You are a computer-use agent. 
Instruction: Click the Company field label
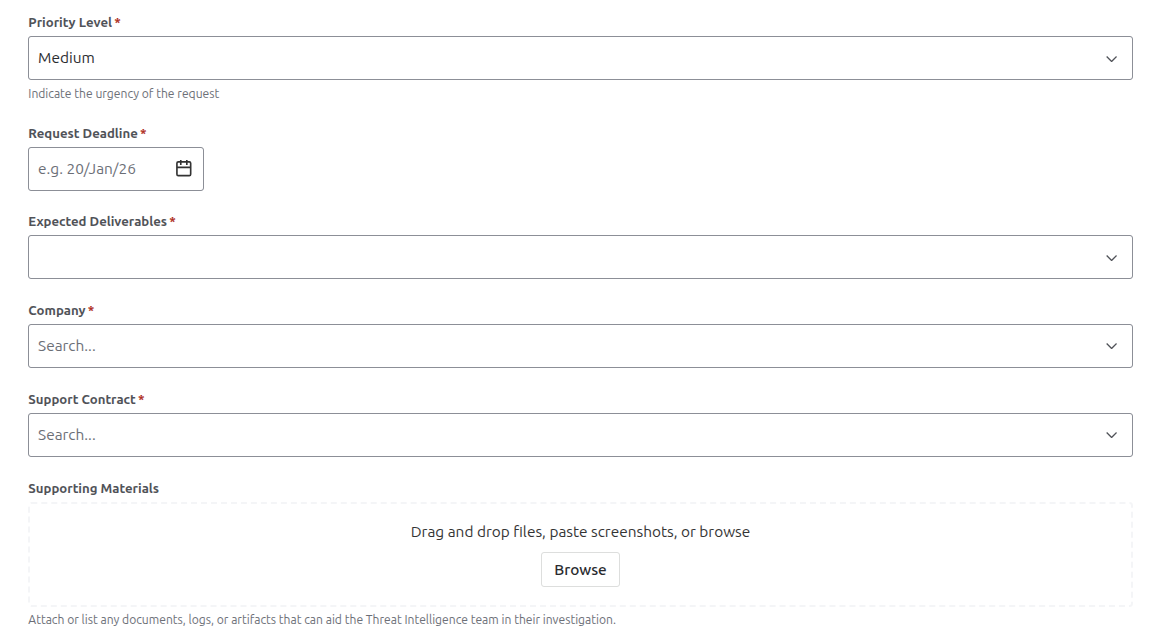tap(57, 310)
